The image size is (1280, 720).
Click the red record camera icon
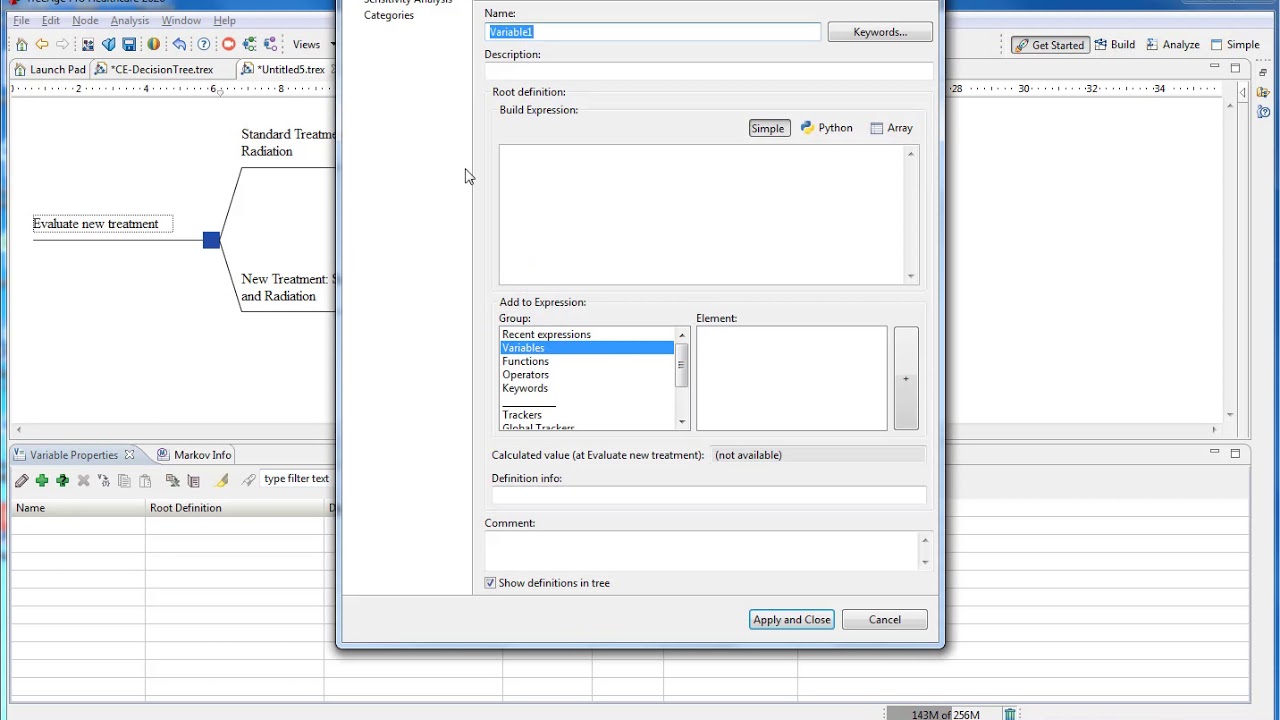229,44
